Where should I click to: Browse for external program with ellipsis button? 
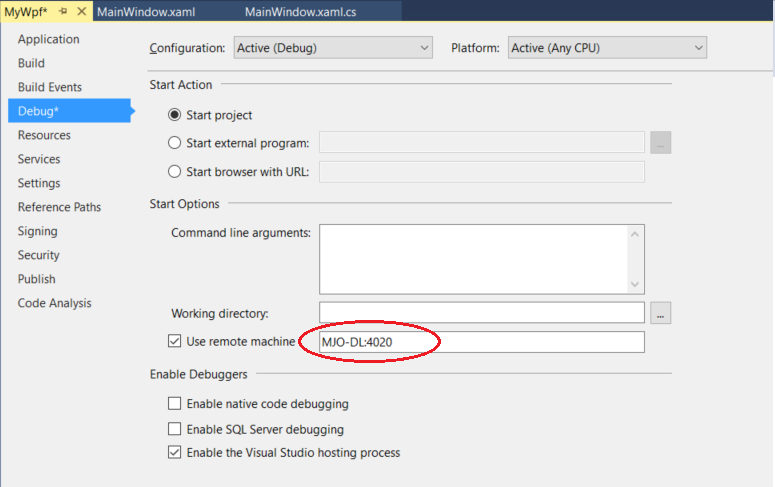tap(660, 143)
